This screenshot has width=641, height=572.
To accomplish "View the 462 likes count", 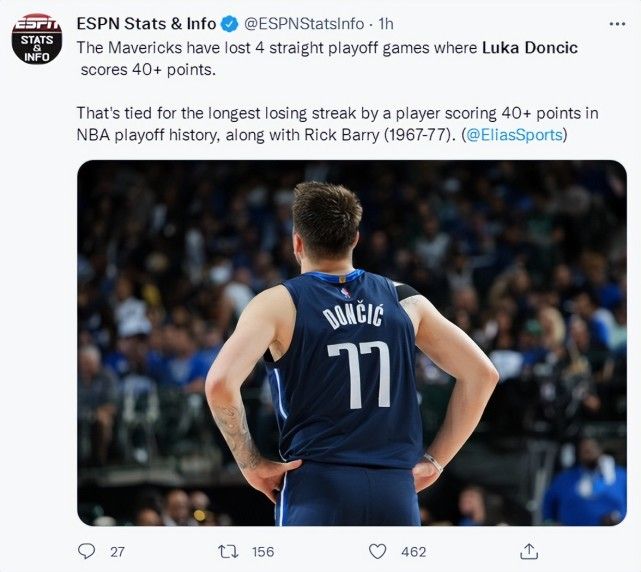I will click(413, 551).
